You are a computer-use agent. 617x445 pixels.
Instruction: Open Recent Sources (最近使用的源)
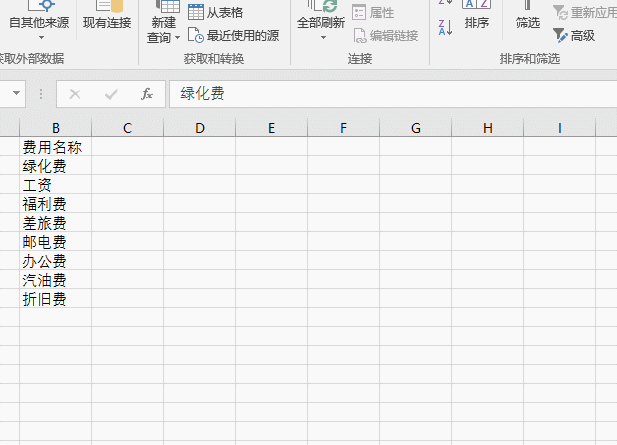(233, 36)
